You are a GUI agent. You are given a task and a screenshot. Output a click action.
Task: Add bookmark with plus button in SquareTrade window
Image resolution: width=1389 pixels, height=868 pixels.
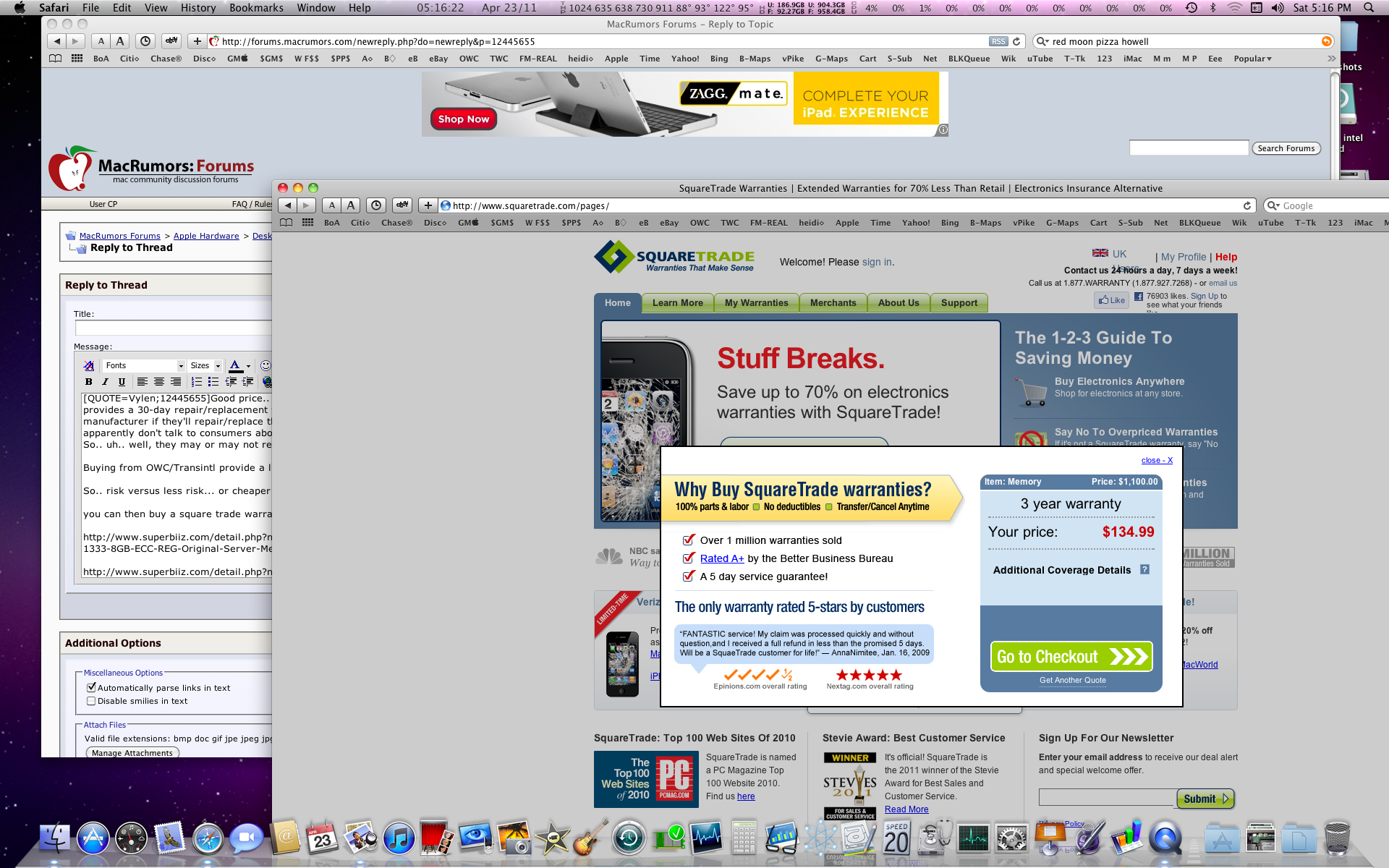tap(428, 205)
